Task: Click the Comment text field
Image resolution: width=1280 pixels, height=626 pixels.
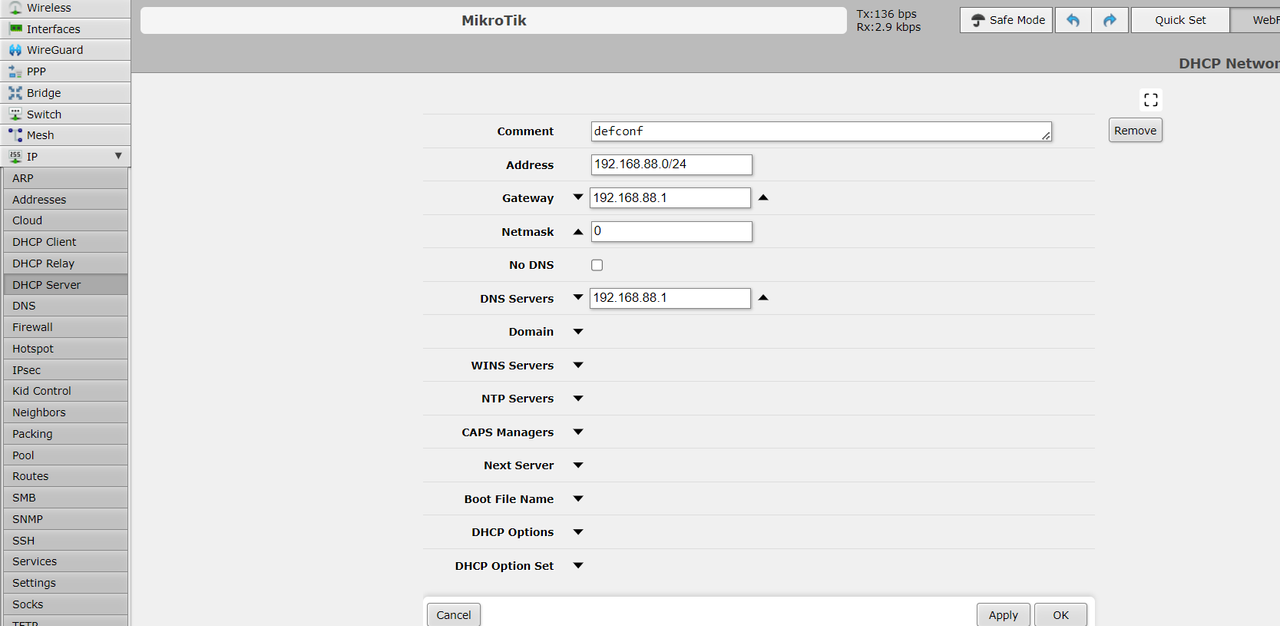Action: click(x=821, y=131)
